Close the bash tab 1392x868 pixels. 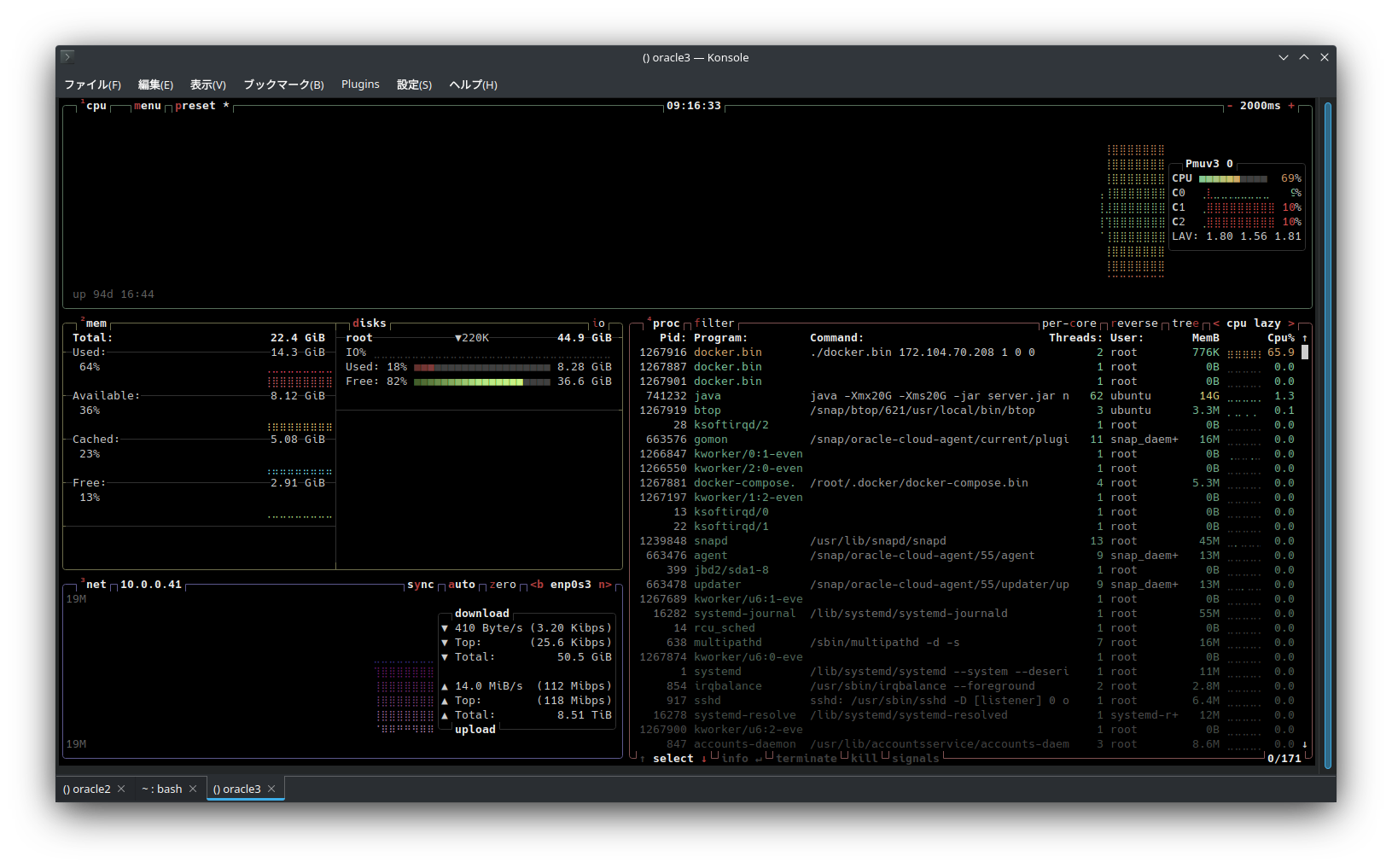click(x=193, y=789)
